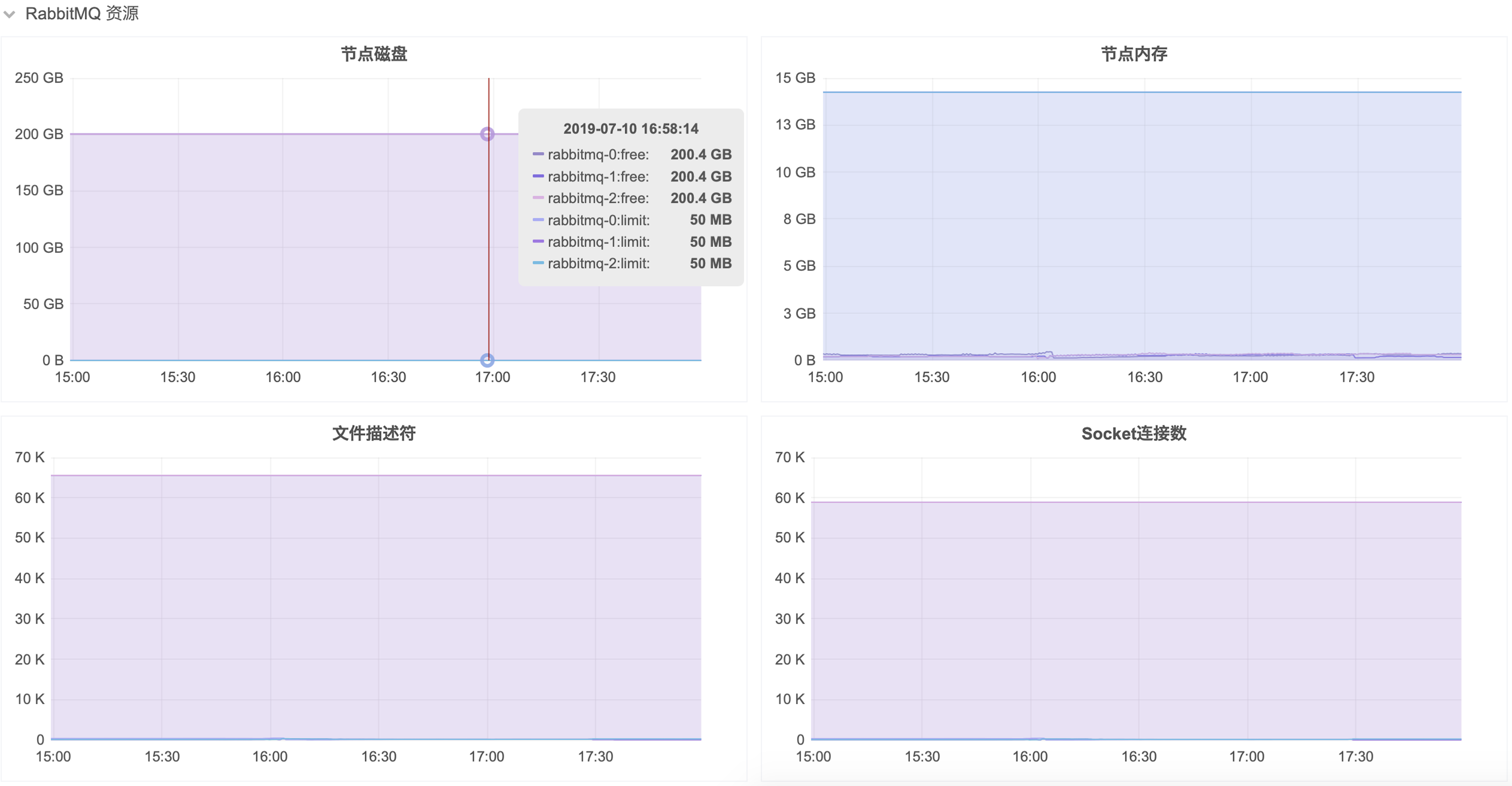Click the 17:30 label on Socket连接数 axis

[x=1355, y=757]
